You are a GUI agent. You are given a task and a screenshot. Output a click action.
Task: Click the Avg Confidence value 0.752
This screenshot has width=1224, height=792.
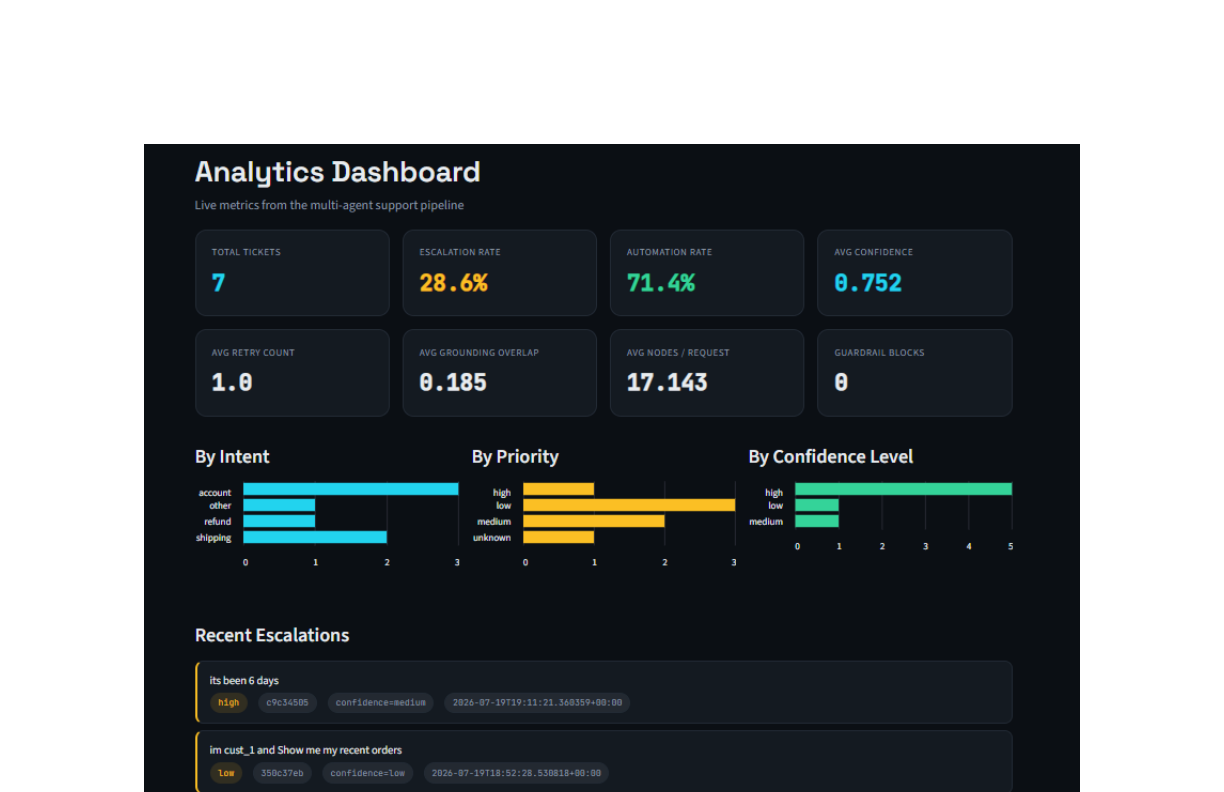click(x=868, y=283)
